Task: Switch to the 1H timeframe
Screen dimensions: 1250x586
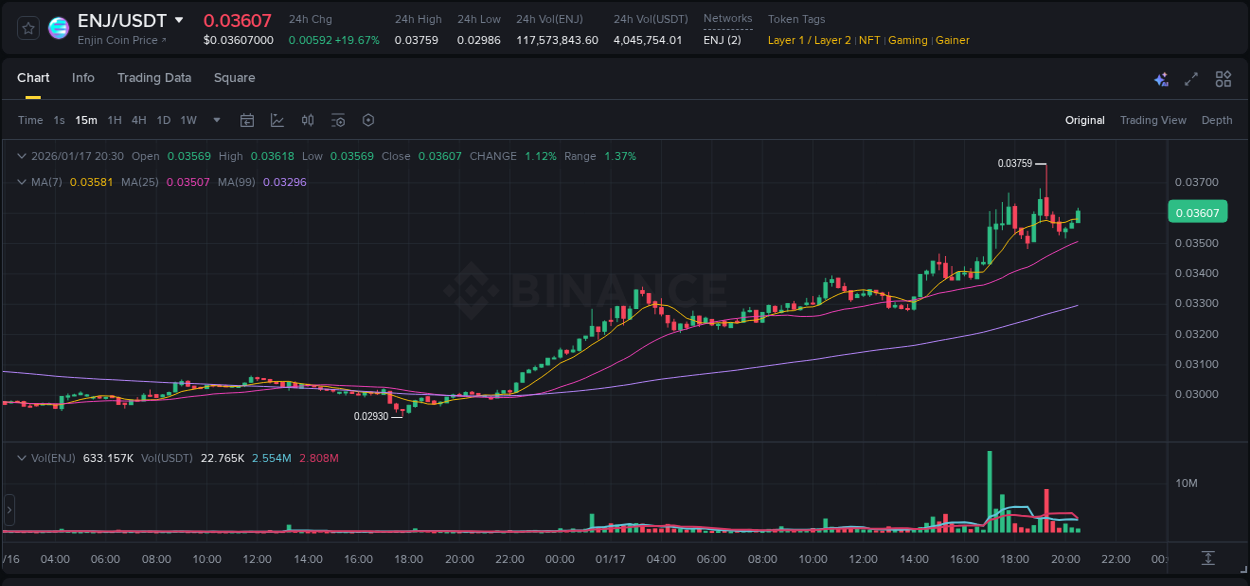Action: [x=113, y=120]
